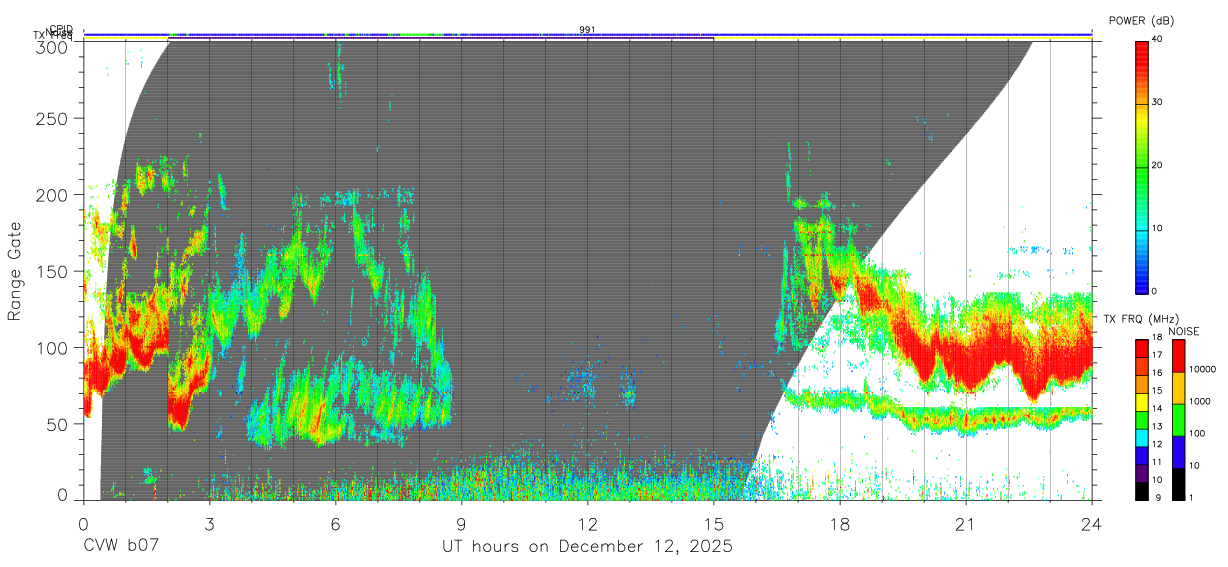Viewport: 1228px width, 567px height.
Task: Click the red segment of the TX FRQ scale
Action: pyautogui.click(x=1142, y=348)
